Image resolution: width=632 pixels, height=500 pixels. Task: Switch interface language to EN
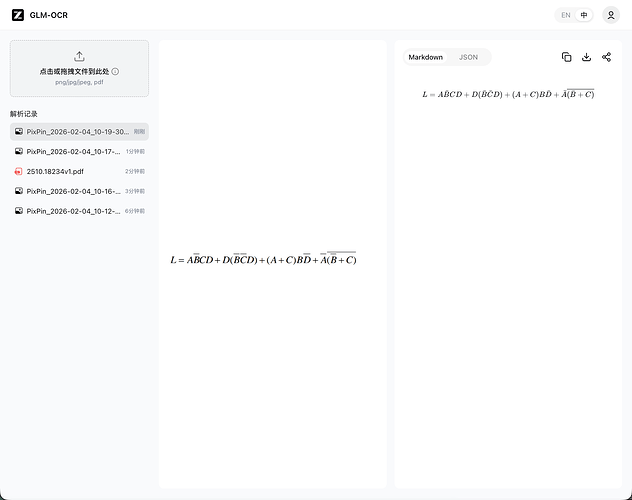coord(566,15)
